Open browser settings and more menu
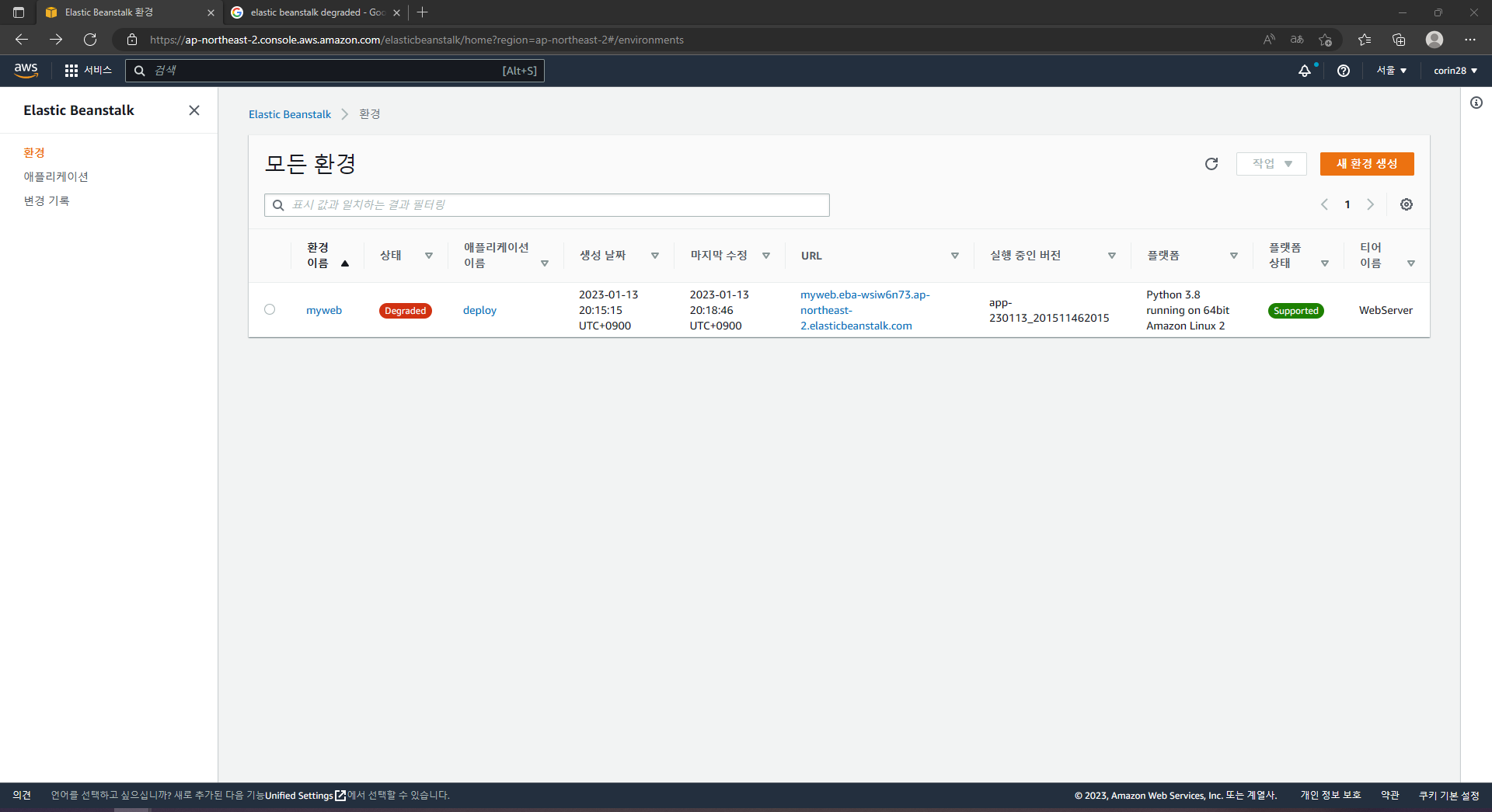This screenshot has height=812, width=1492. click(1470, 40)
